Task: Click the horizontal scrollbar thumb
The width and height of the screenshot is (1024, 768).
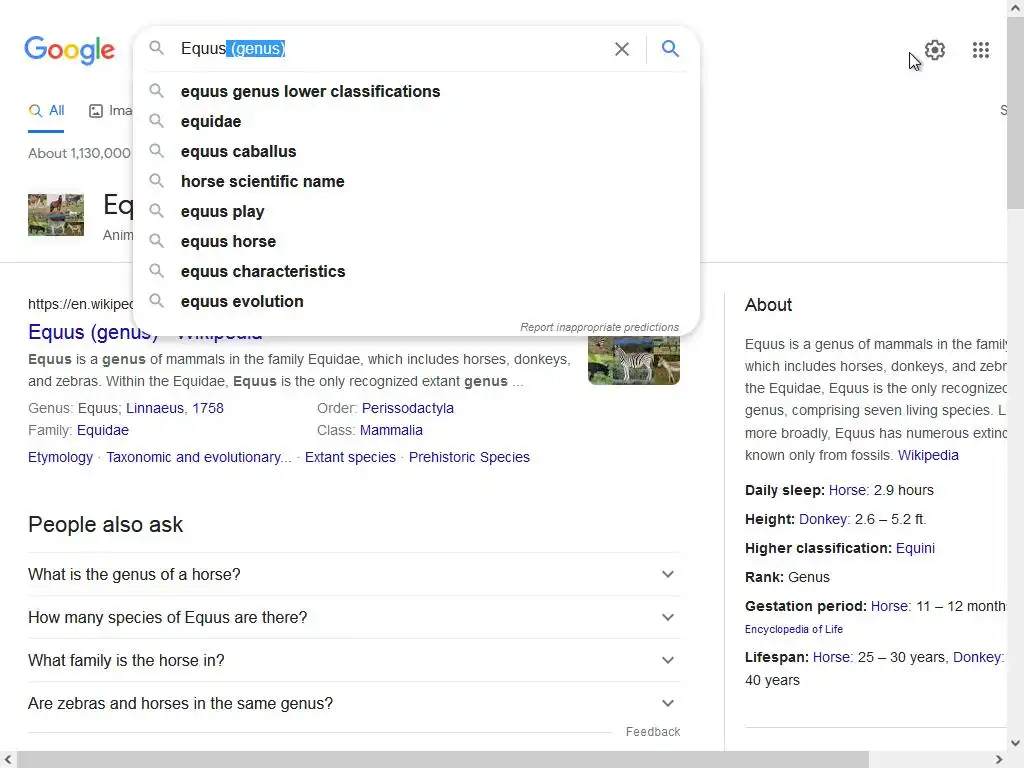Action: pyautogui.click(x=443, y=760)
